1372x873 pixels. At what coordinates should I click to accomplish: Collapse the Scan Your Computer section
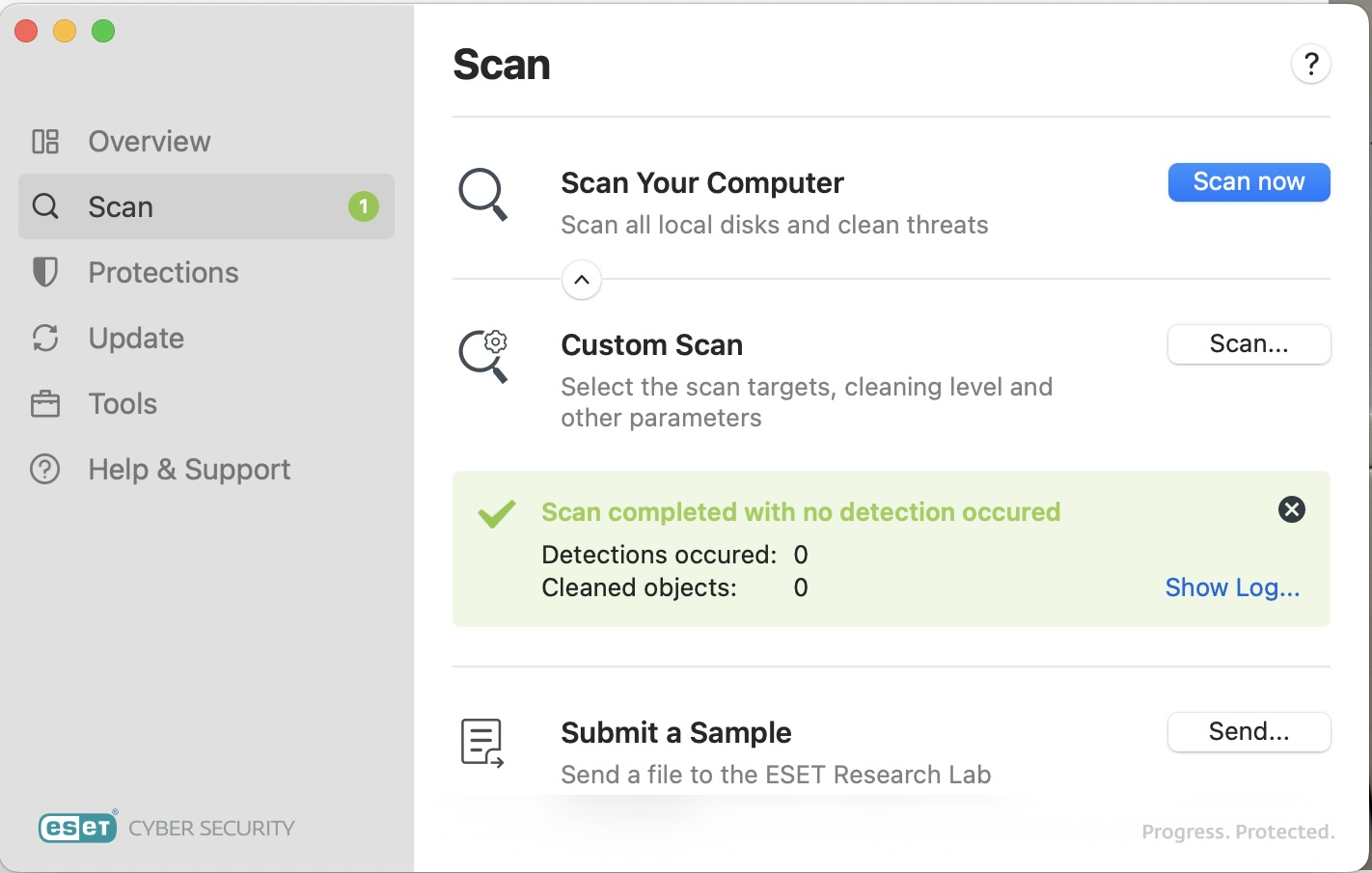(x=581, y=280)
